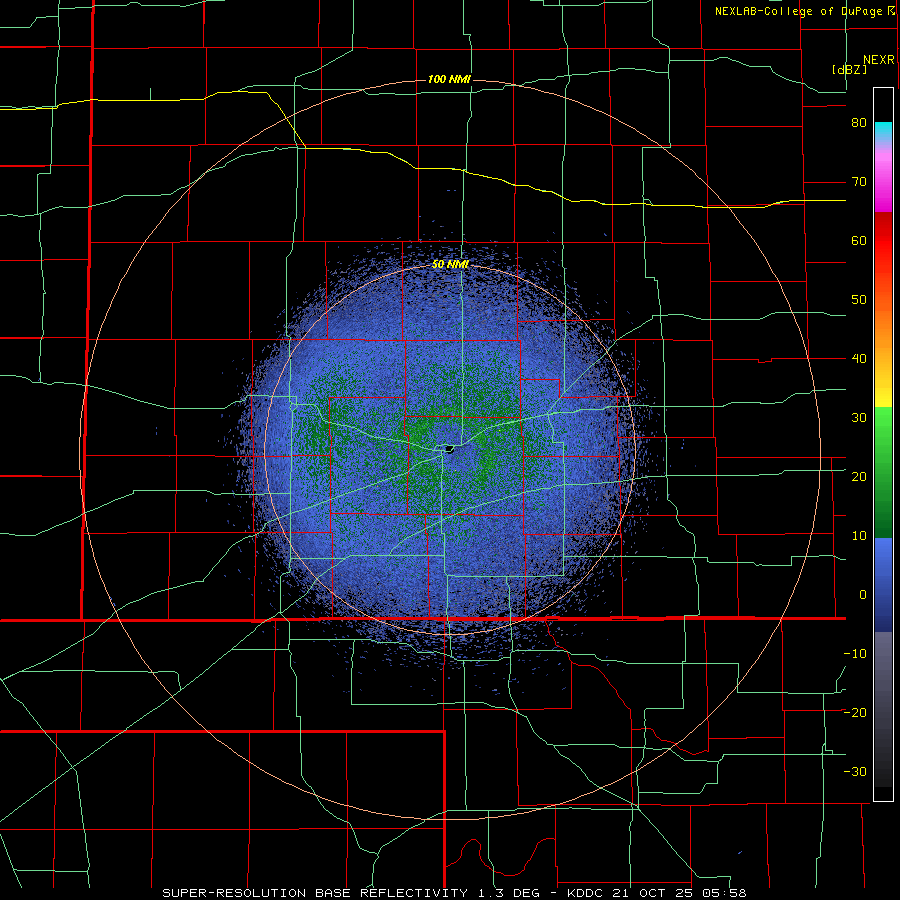This screenshot has height=900, width=900.
Task: Click the 30 value on the dBZ scale
Action: (859, 417)
